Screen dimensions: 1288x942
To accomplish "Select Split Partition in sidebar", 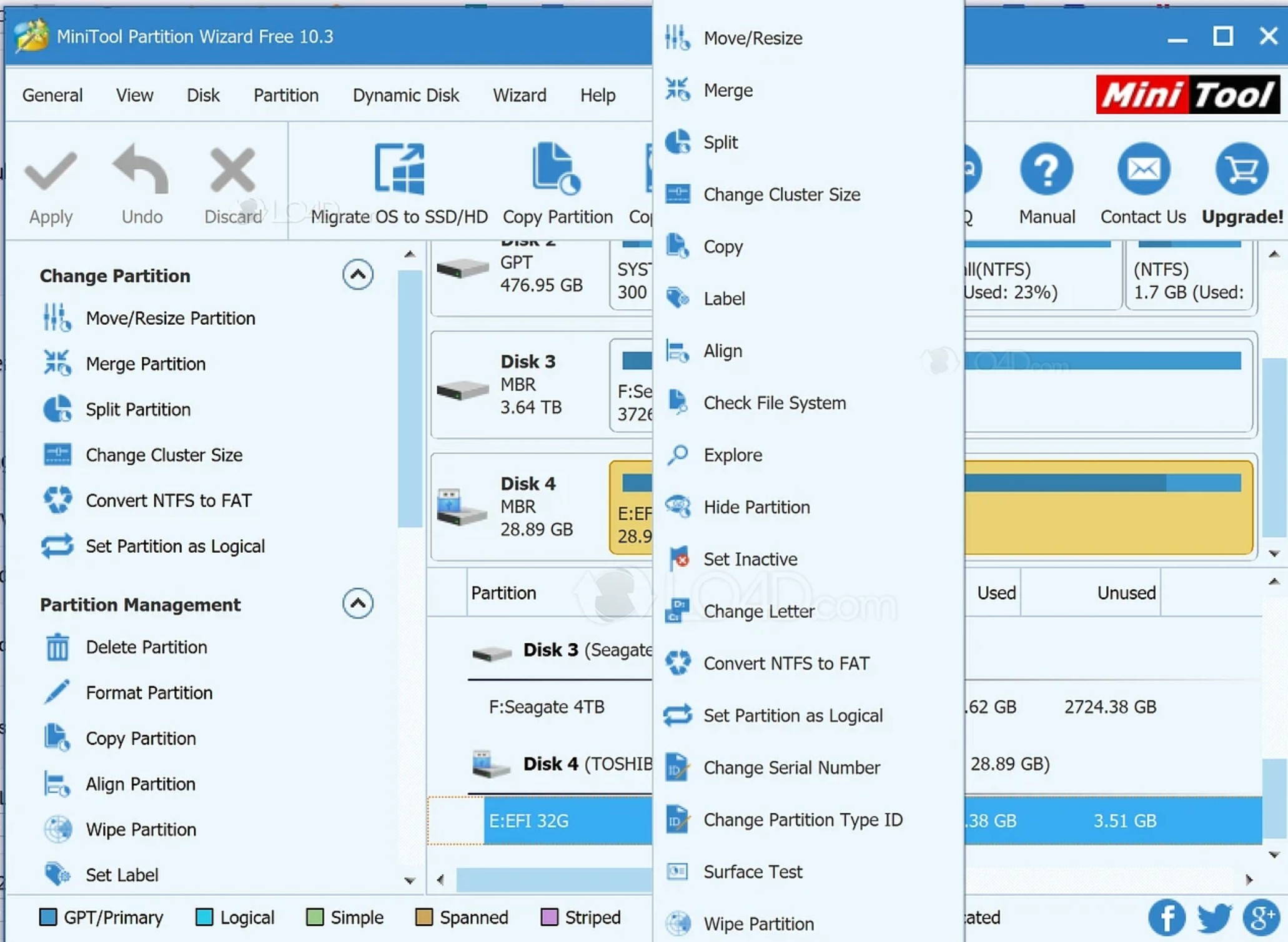I will [117, 409].
